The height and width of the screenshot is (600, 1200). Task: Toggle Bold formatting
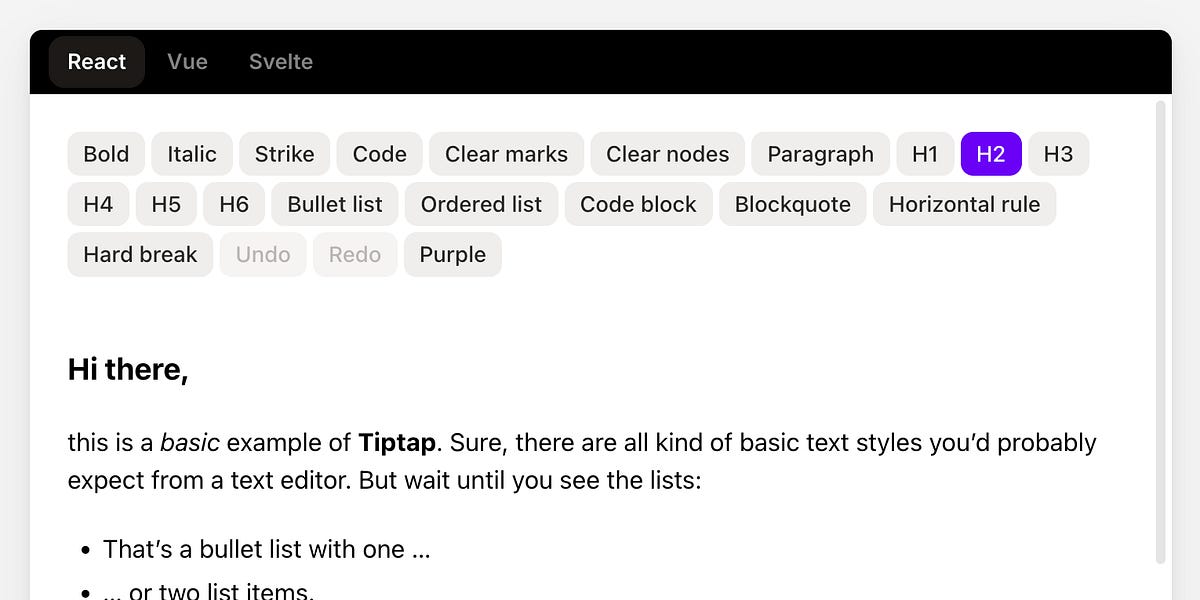tap(106, 154)
